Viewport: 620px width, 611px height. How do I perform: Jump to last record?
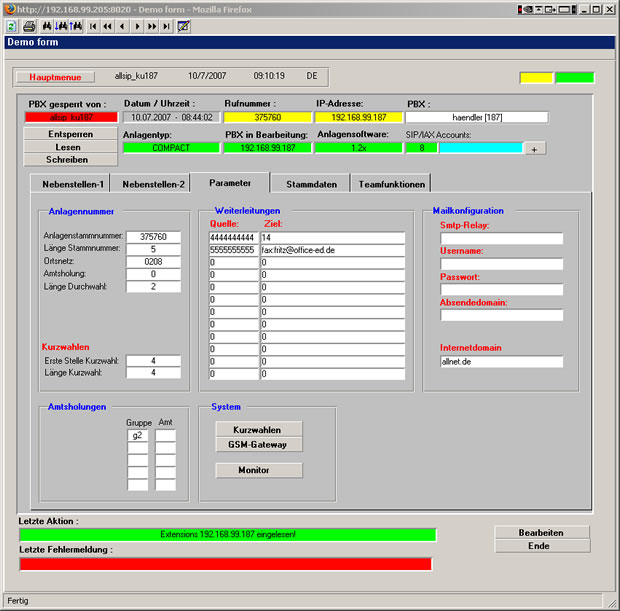tap(166, 26)
